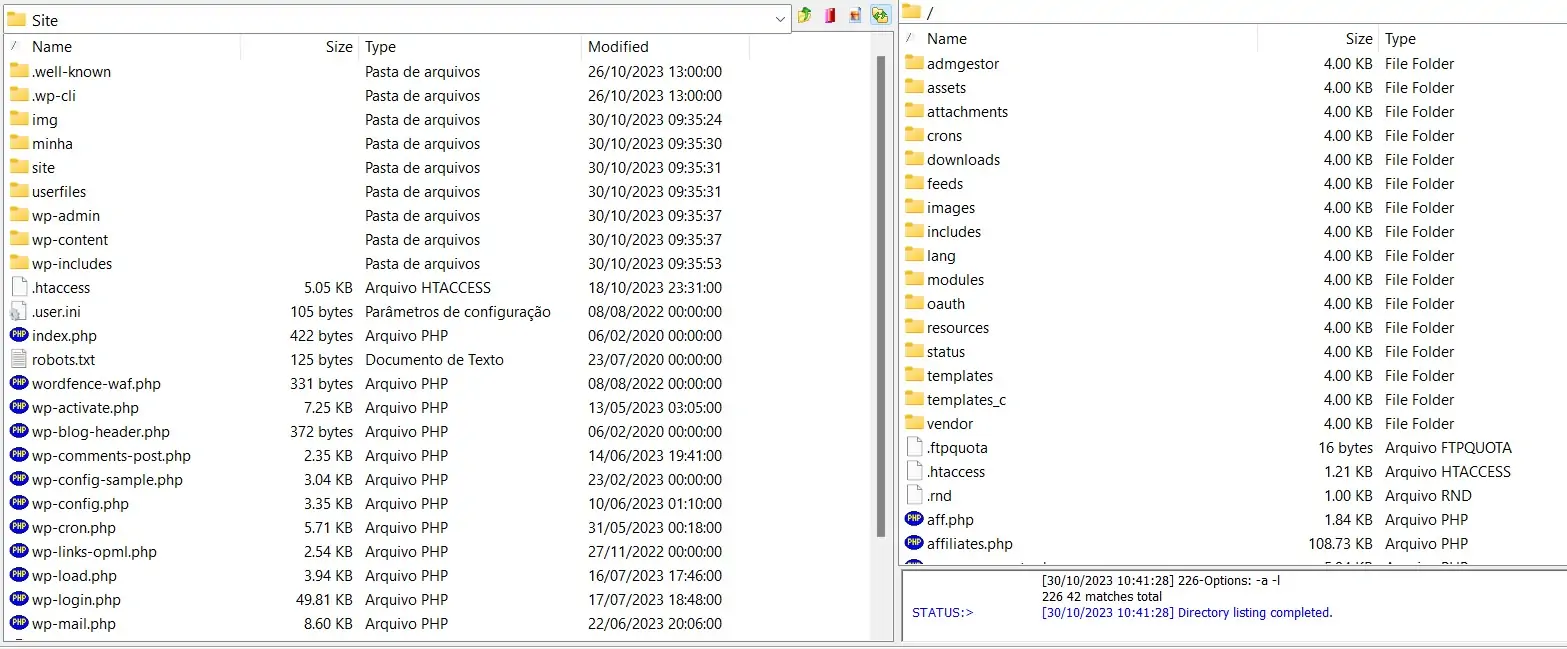This screenshot has width=1567, height=649.
Task: Click the document icon beside the red book
Action: click(x=855, y=15)
